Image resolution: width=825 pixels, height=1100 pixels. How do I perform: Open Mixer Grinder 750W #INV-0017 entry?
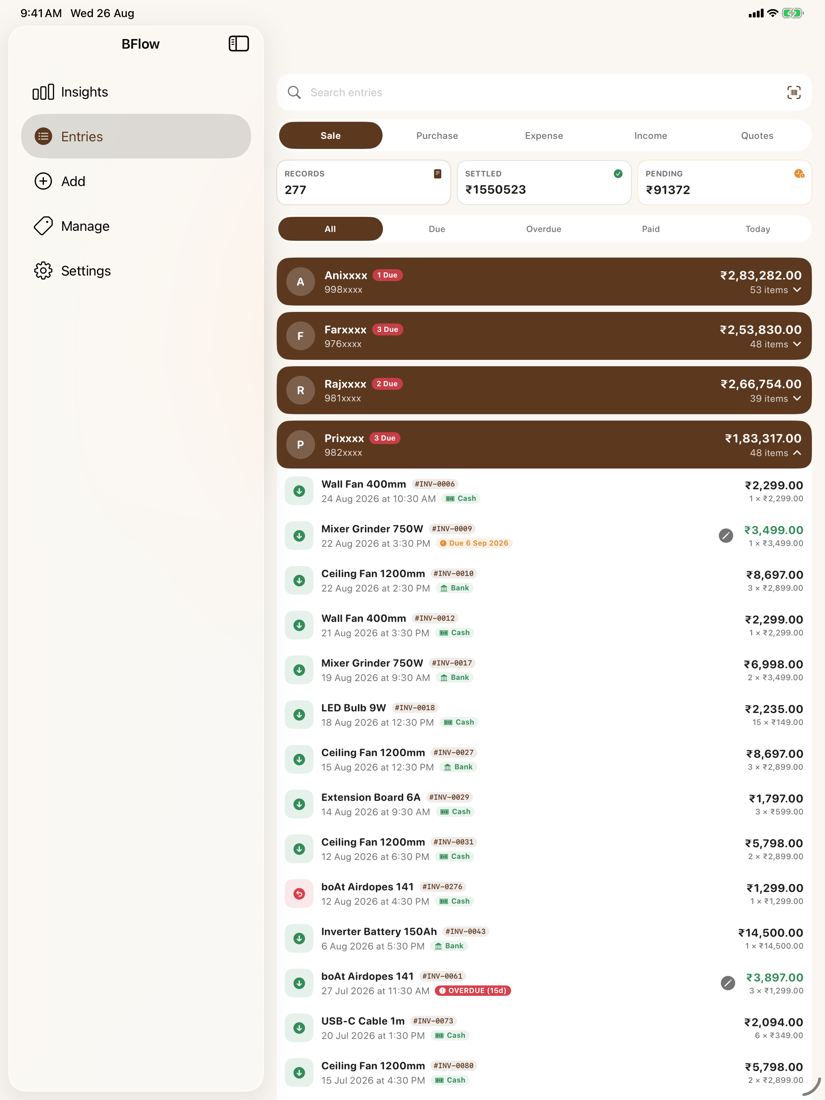pyautogui.click(x=544, y=670)
